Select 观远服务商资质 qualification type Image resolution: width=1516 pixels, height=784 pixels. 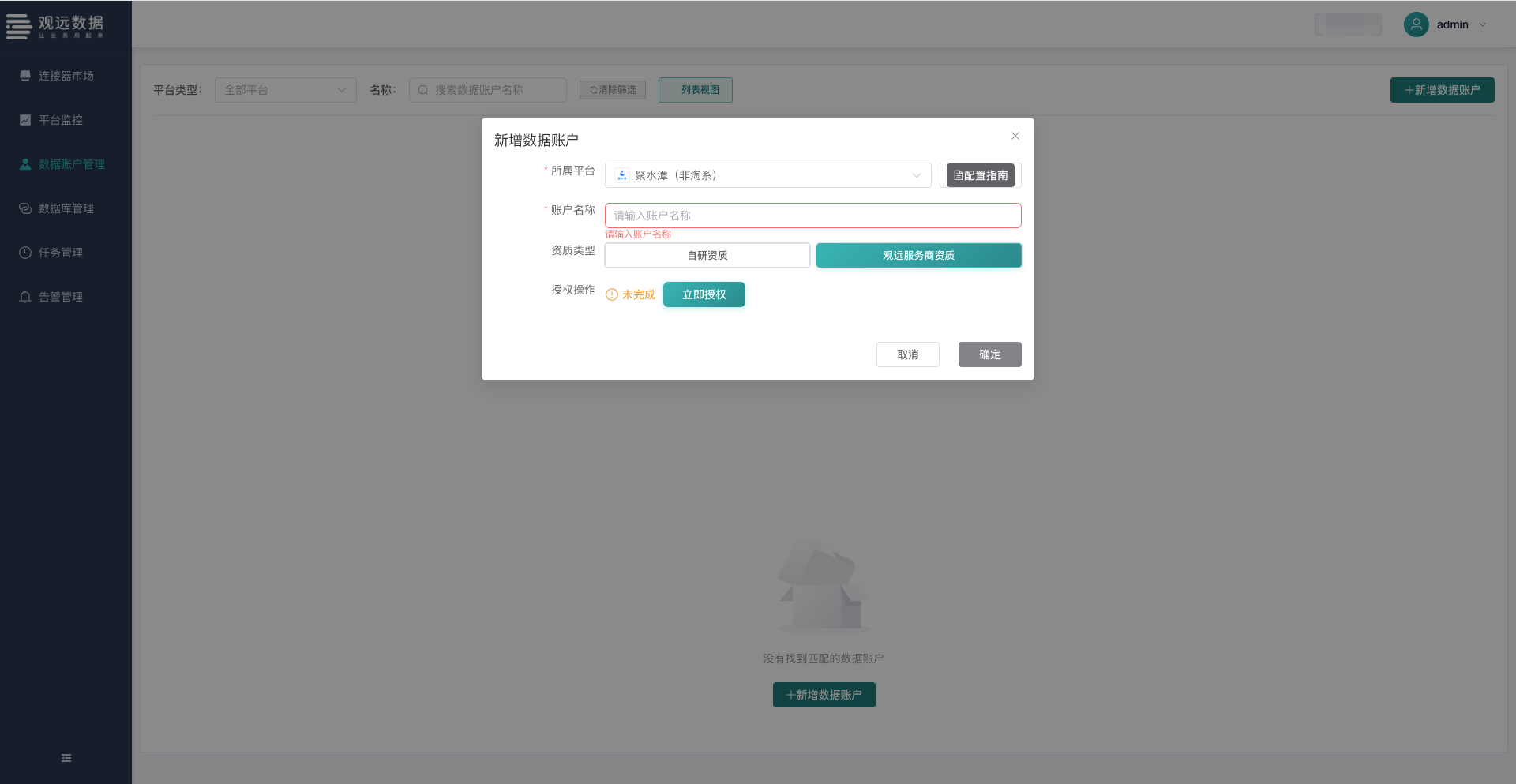918,255
